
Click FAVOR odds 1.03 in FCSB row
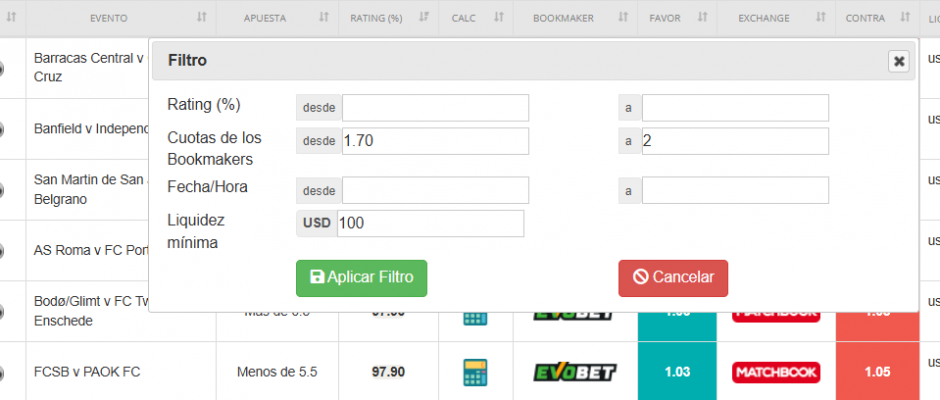677,372
